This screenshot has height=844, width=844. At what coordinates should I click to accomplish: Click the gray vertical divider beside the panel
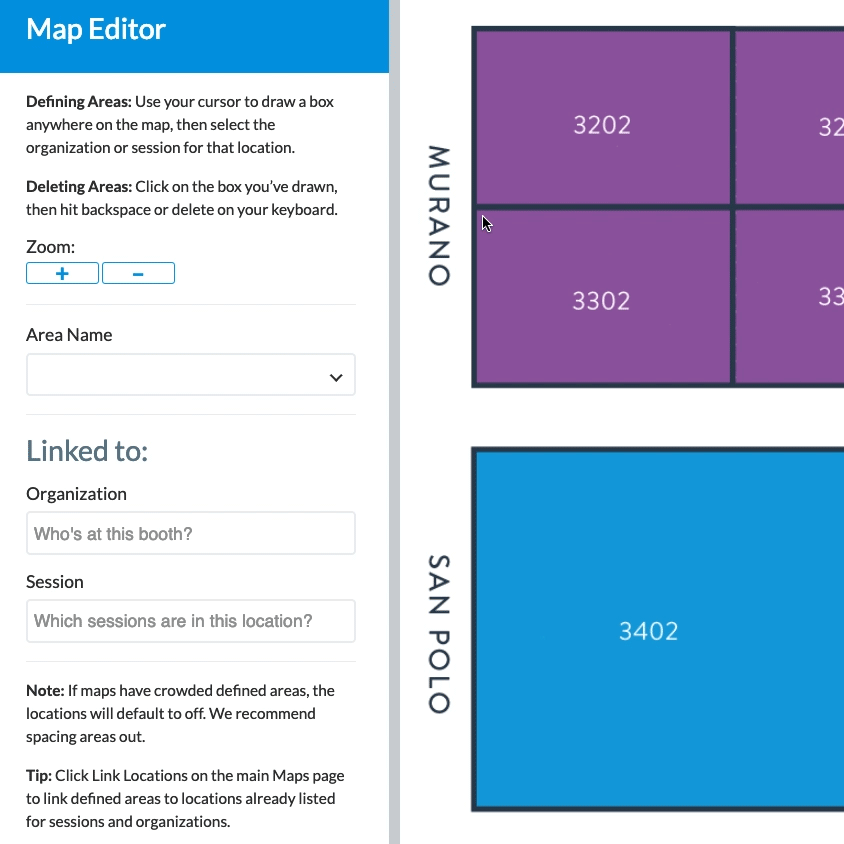[x=394, y=422]
